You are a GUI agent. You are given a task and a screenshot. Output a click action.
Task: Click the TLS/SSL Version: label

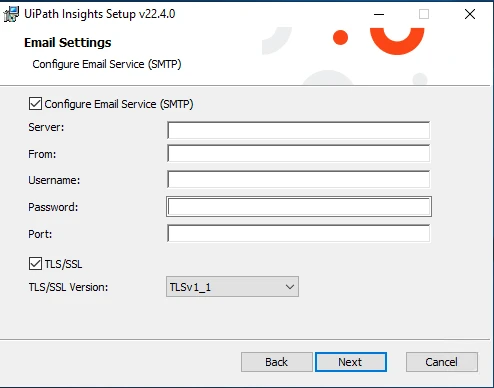tap(68, 287)
